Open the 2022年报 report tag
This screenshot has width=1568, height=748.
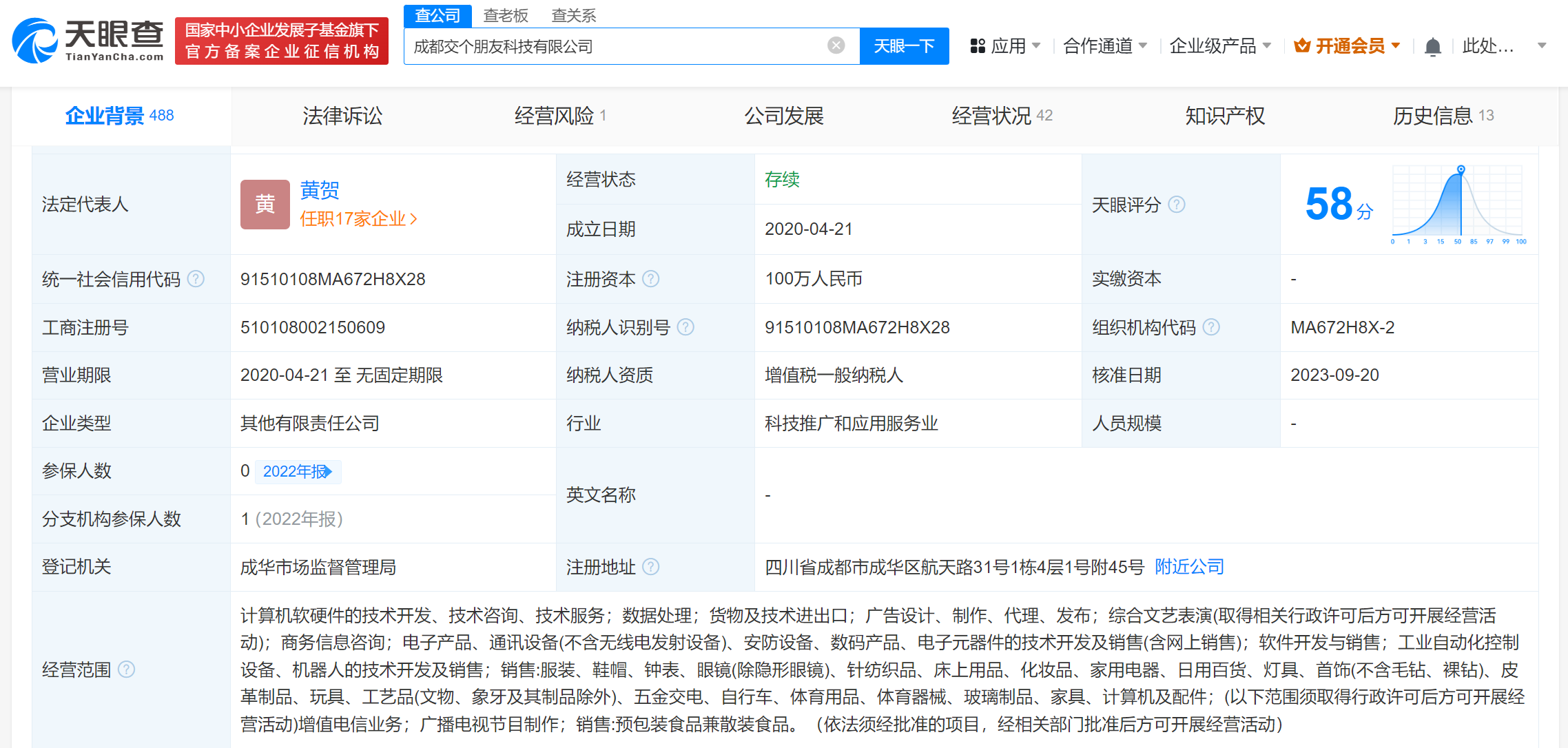click(x=298, y=471)
